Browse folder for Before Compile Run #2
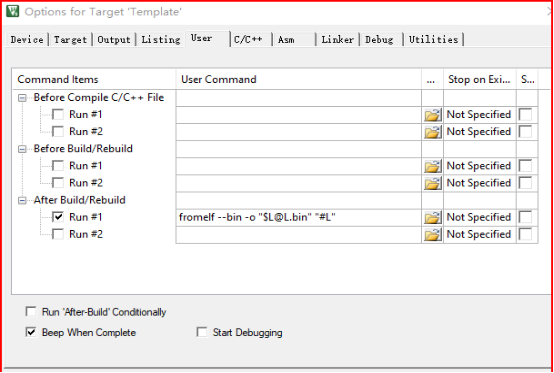The height and width of the screenshot is (373, 554). [432, 132]
